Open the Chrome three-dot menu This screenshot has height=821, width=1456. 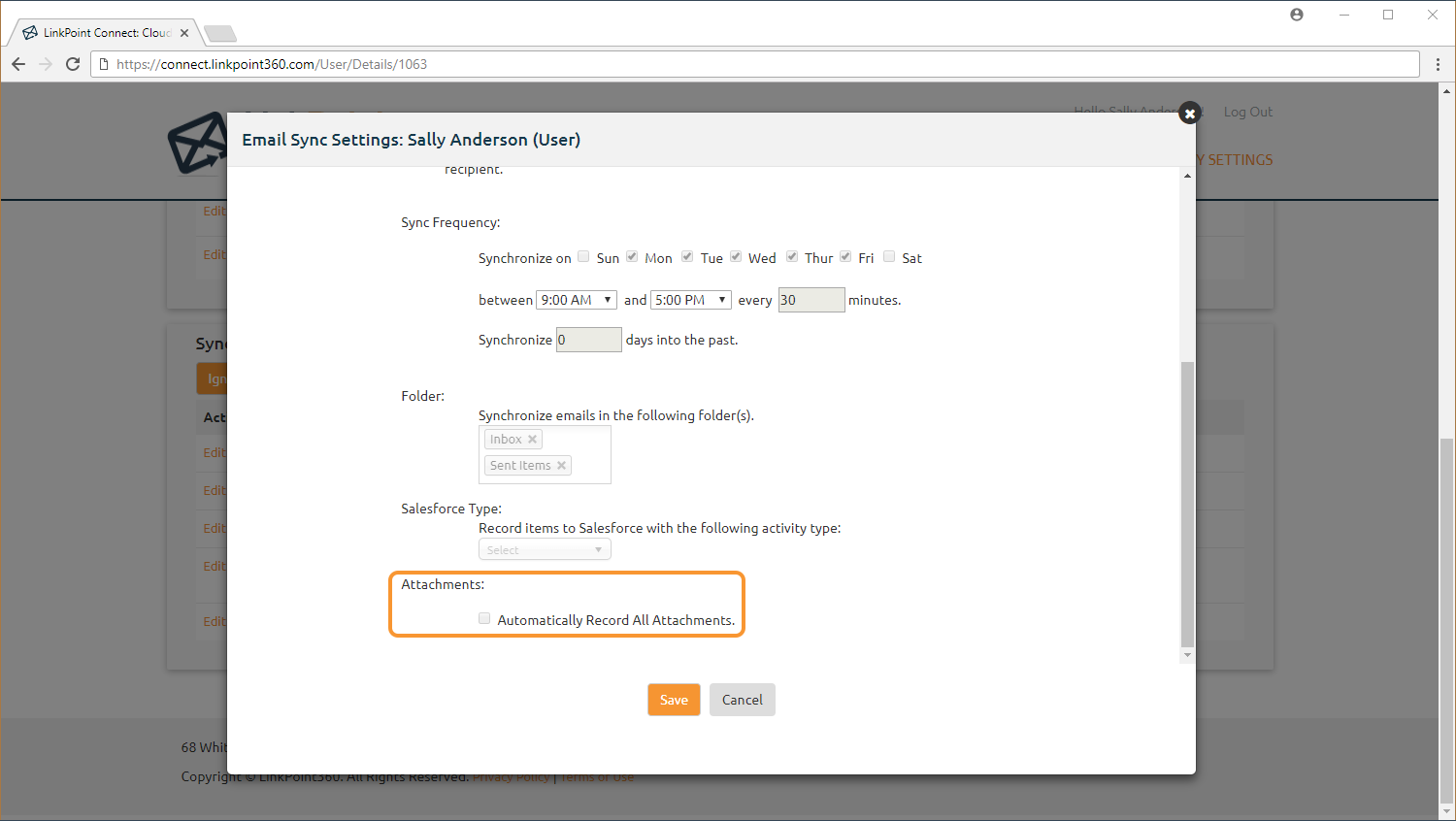(1438, 64)
